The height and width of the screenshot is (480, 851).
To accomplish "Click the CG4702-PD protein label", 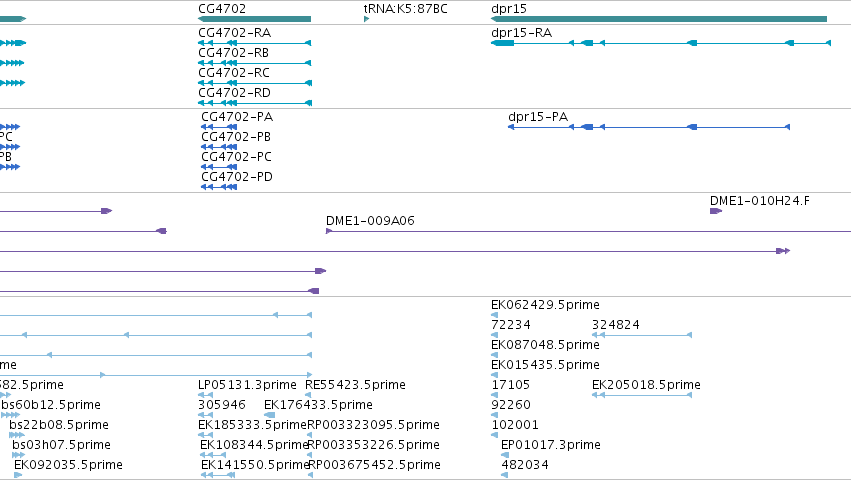I will (x=237, y=177).
